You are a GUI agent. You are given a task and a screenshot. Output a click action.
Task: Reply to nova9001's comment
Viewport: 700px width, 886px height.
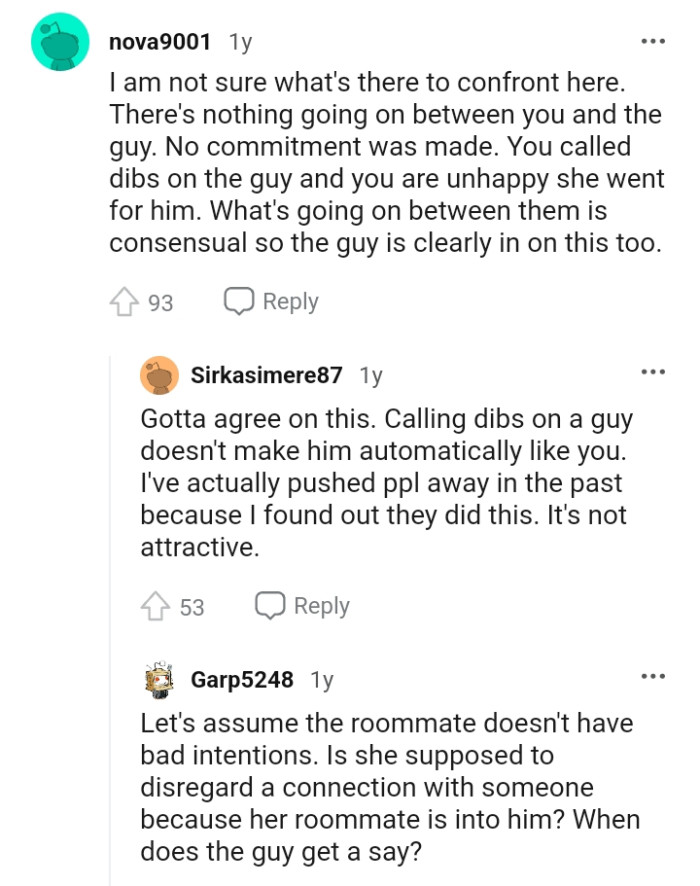[x=291, y=300]
